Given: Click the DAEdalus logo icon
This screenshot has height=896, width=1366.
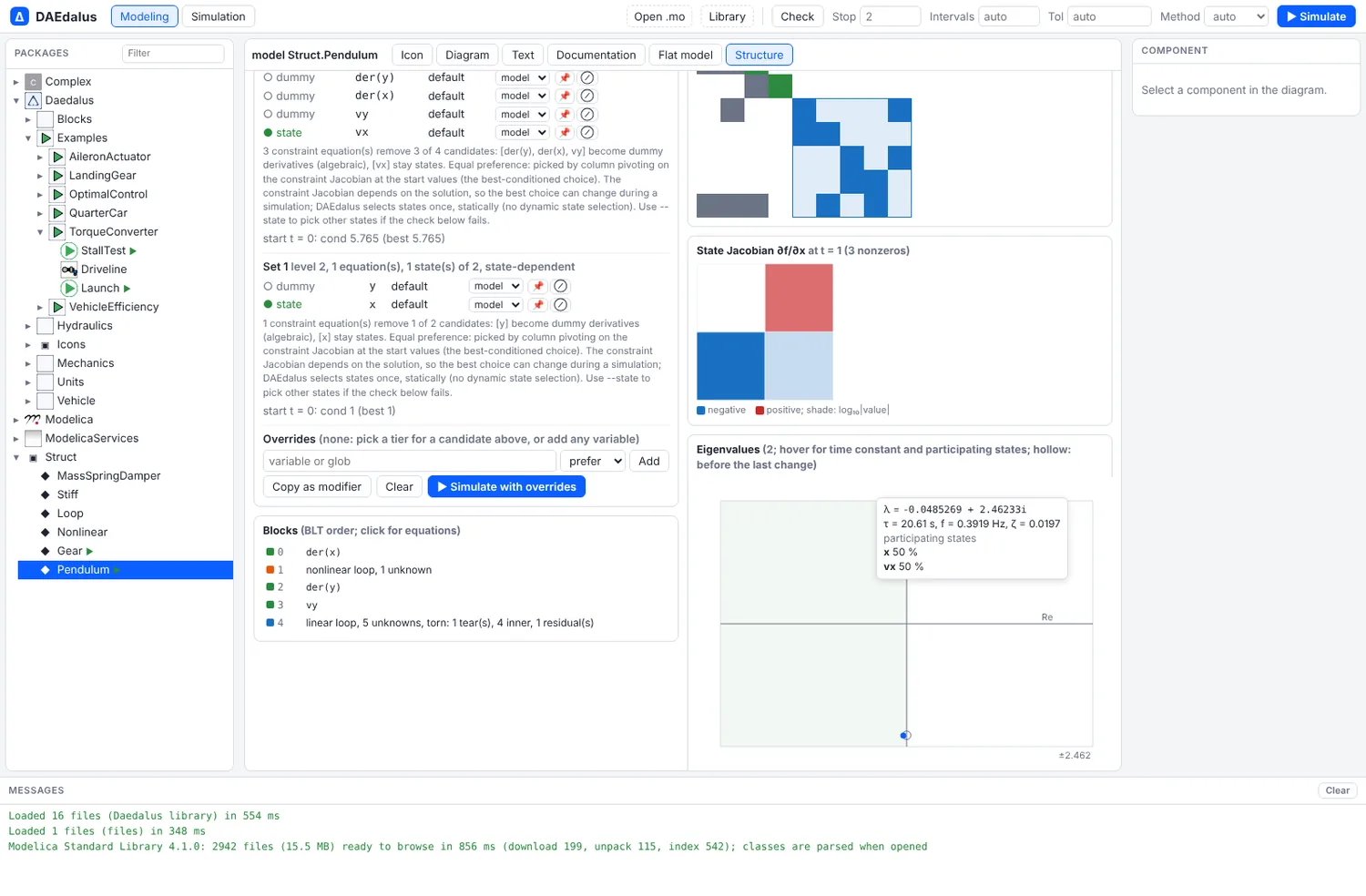Looking at the screenshot, I should click(19, 16).
